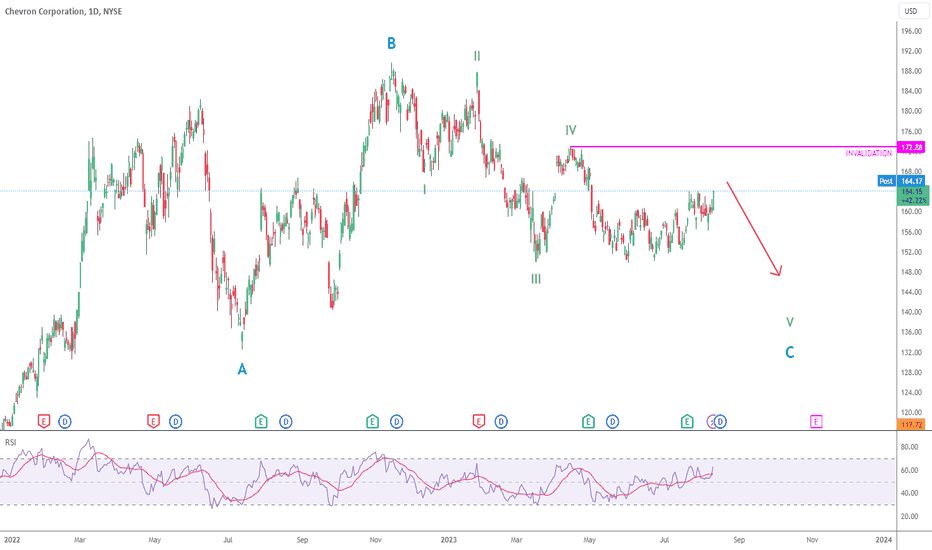Select the magenta 172.88 invalidation price label
This screenshot has width=932, height=550.
click(911, 147)
